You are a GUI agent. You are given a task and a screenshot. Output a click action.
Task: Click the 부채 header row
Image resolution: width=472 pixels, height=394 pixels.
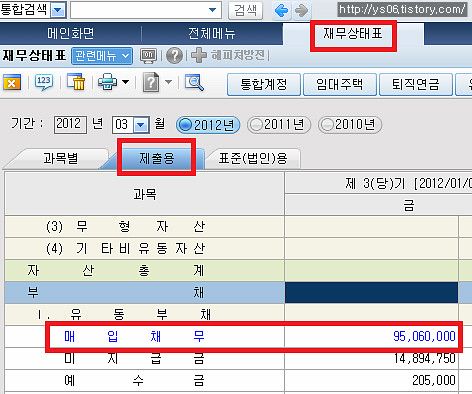pos(145,293)
